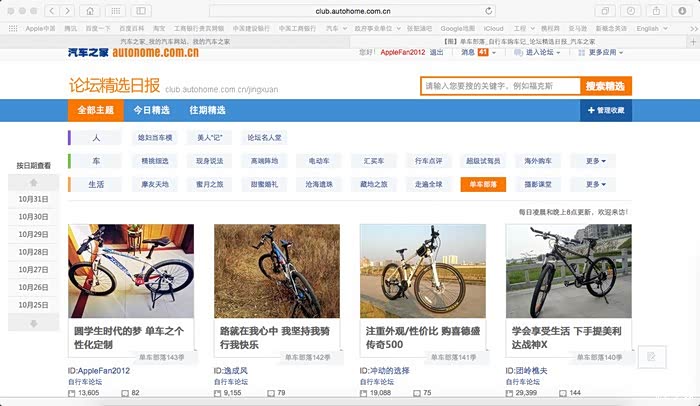
Task: Click views icon beside 13,605
Action: pyautogui.click(x=71, y=393)
